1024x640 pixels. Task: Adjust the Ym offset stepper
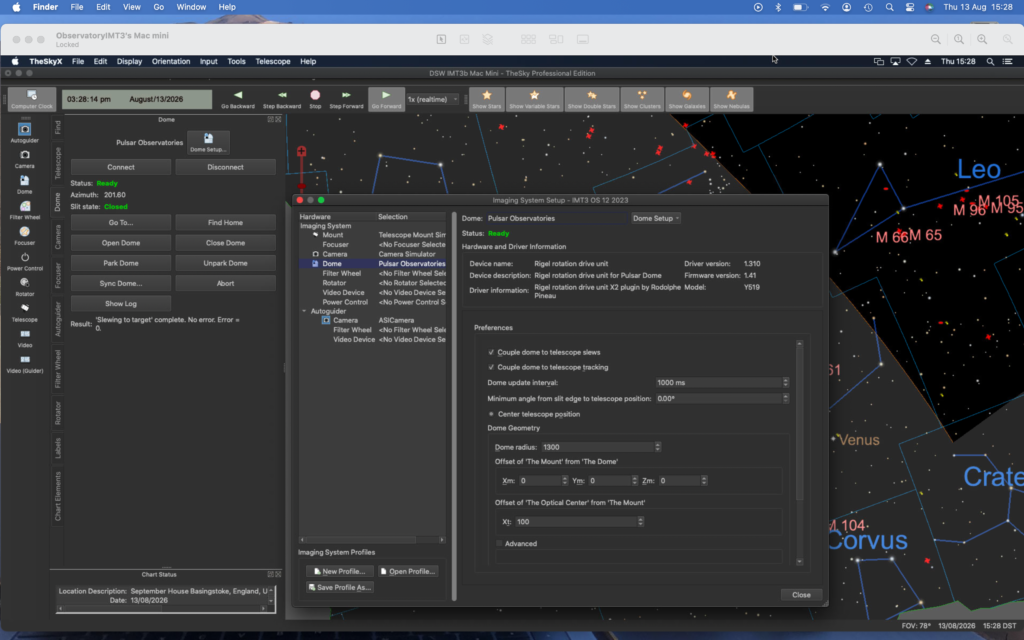635,481
